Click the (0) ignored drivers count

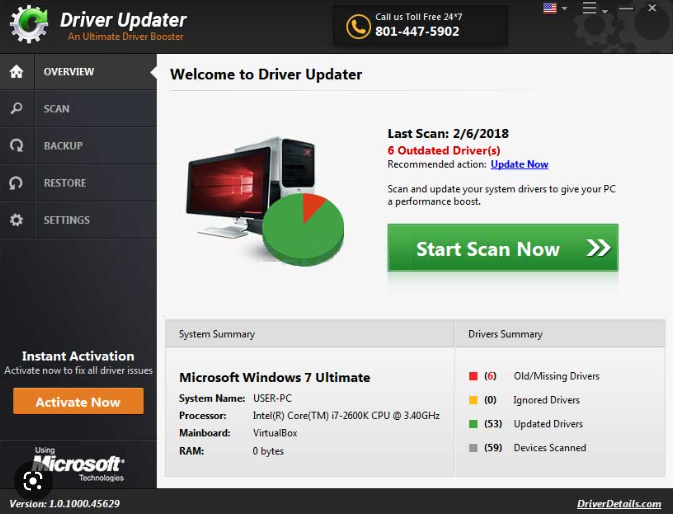coord(490,400)
